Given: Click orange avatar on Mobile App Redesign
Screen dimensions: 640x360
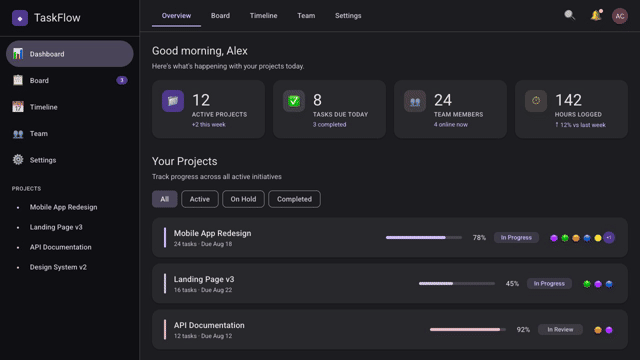Looking at the screenshot, I should coord(576,238).
